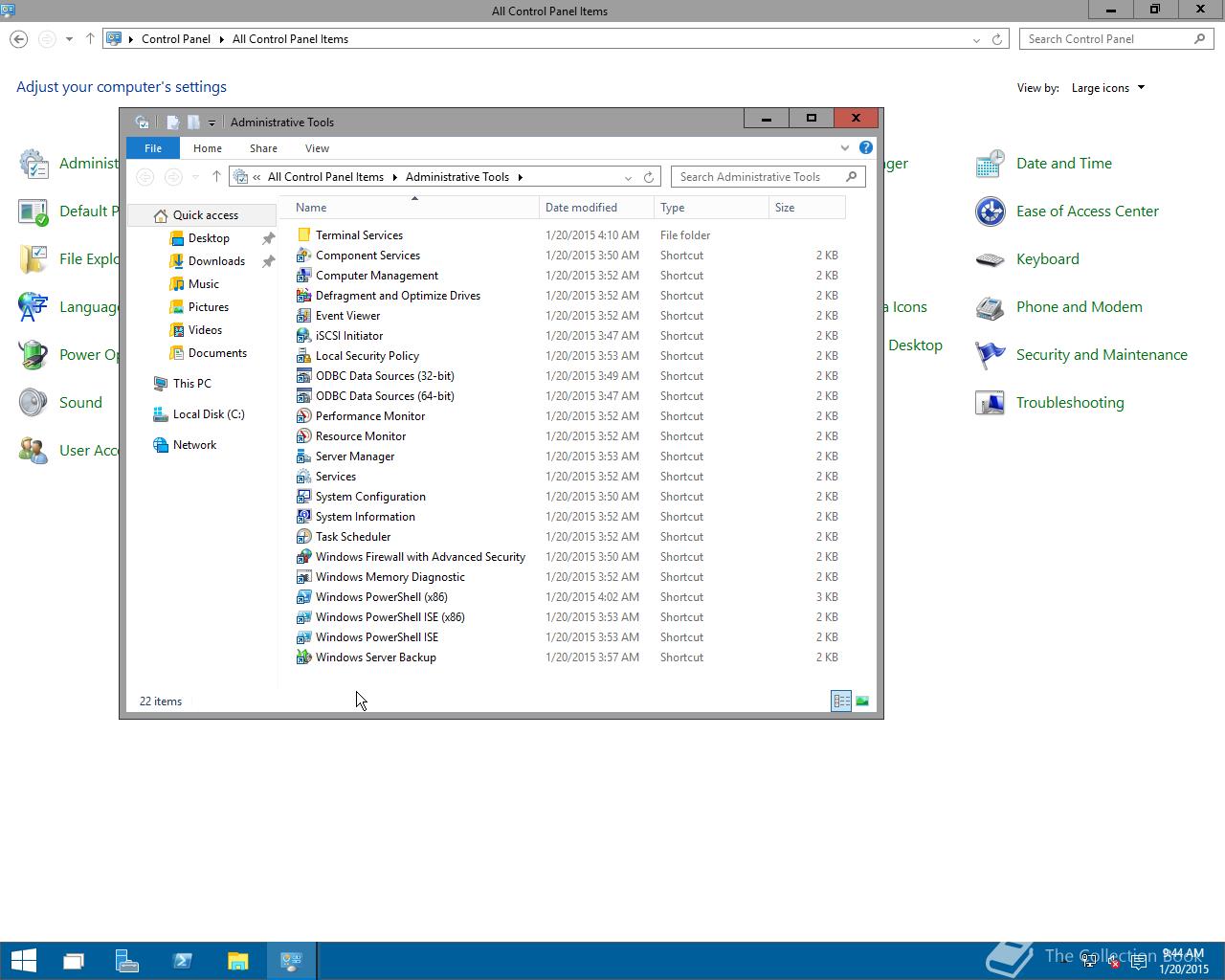Click in the Search Control Panel field
Screen dimensions: 1225x980
pos(1117,39)
